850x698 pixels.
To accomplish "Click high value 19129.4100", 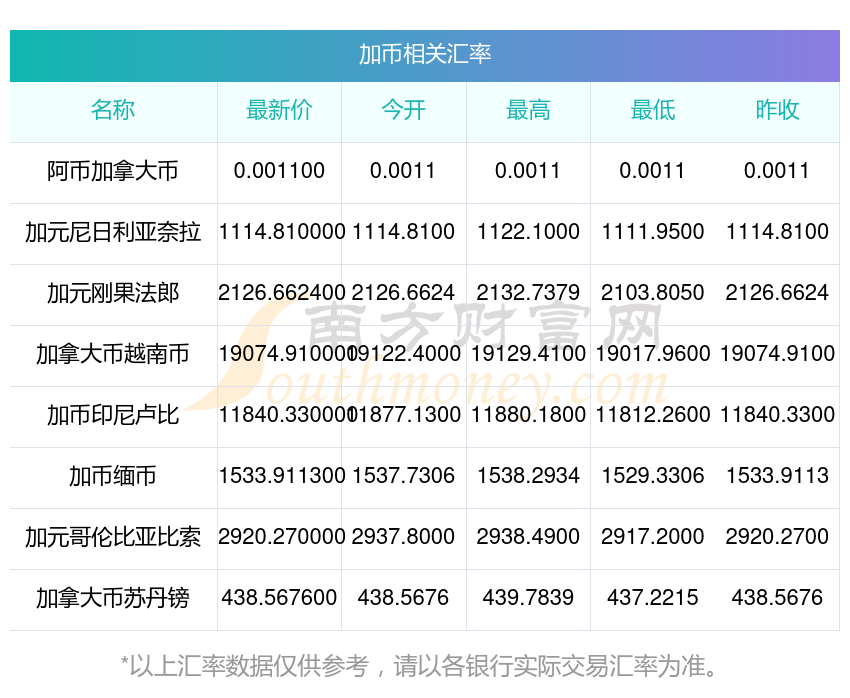I will pos(528,354).
